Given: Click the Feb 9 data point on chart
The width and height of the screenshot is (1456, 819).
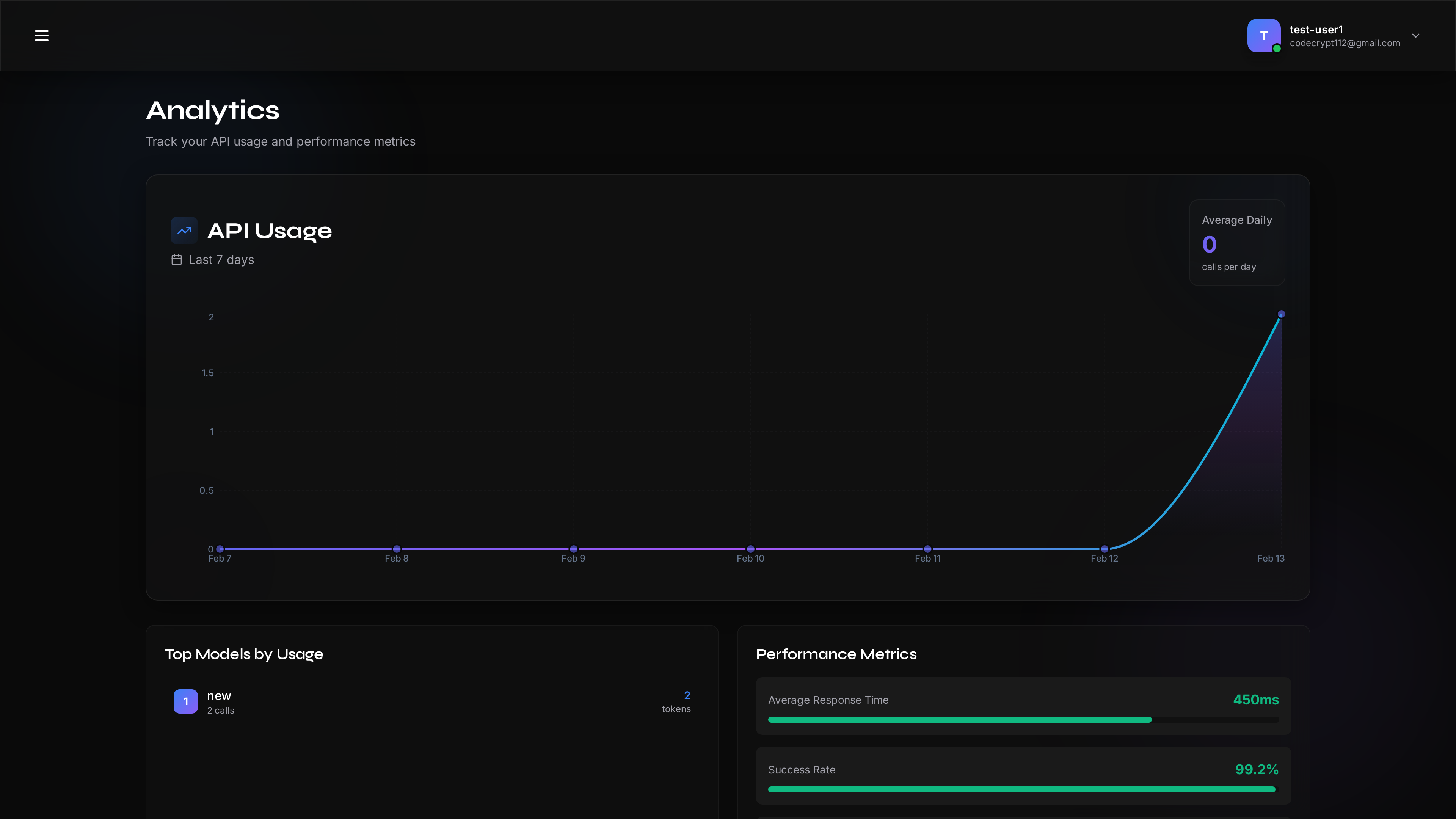Looking at the screenshot, I should pos(574,549).
